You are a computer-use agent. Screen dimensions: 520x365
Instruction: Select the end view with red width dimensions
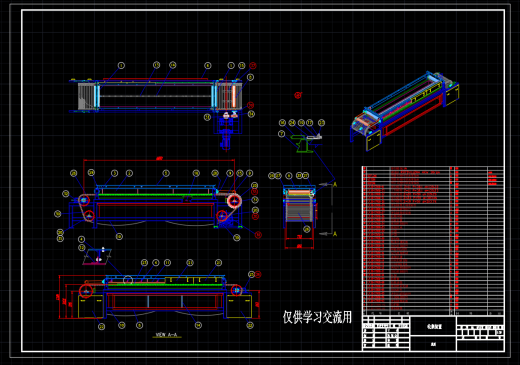(x=299, y=217)
